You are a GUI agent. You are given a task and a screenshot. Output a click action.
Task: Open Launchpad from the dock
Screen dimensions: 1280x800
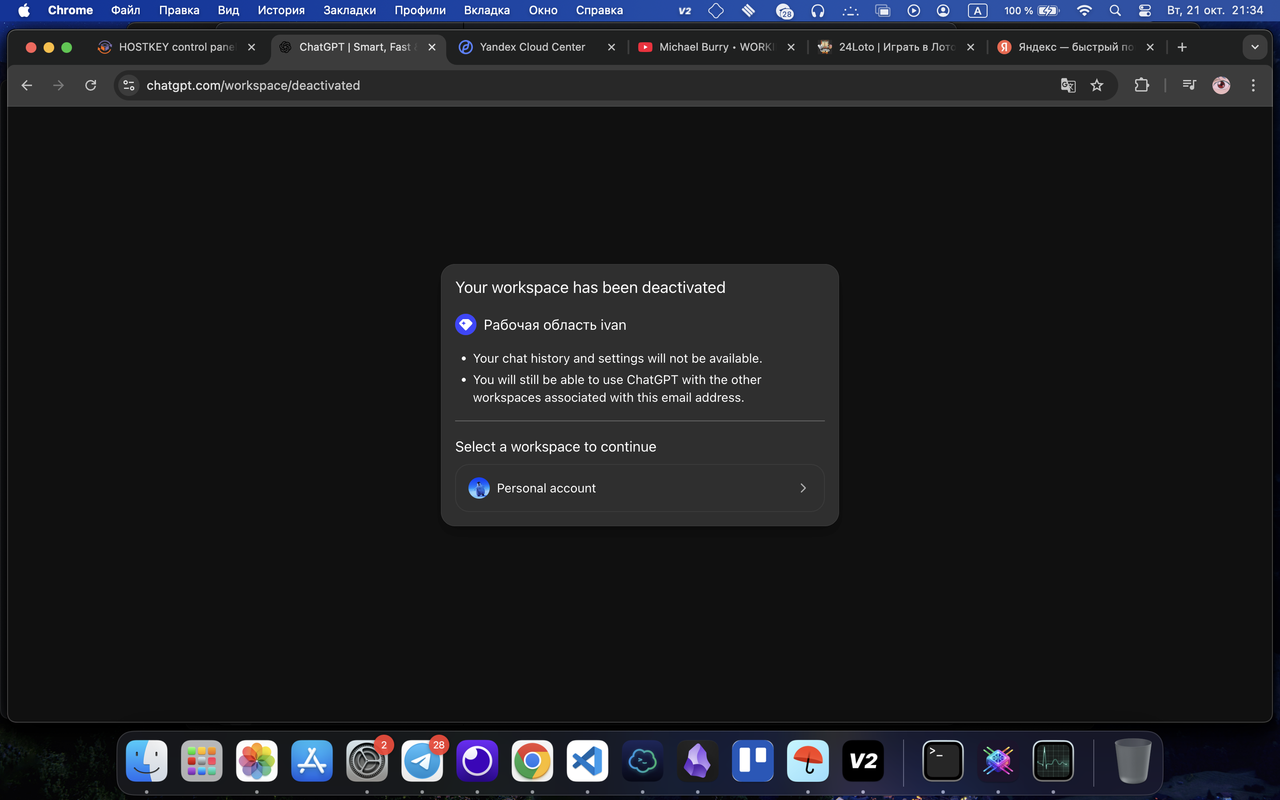(x=202, y=762)
